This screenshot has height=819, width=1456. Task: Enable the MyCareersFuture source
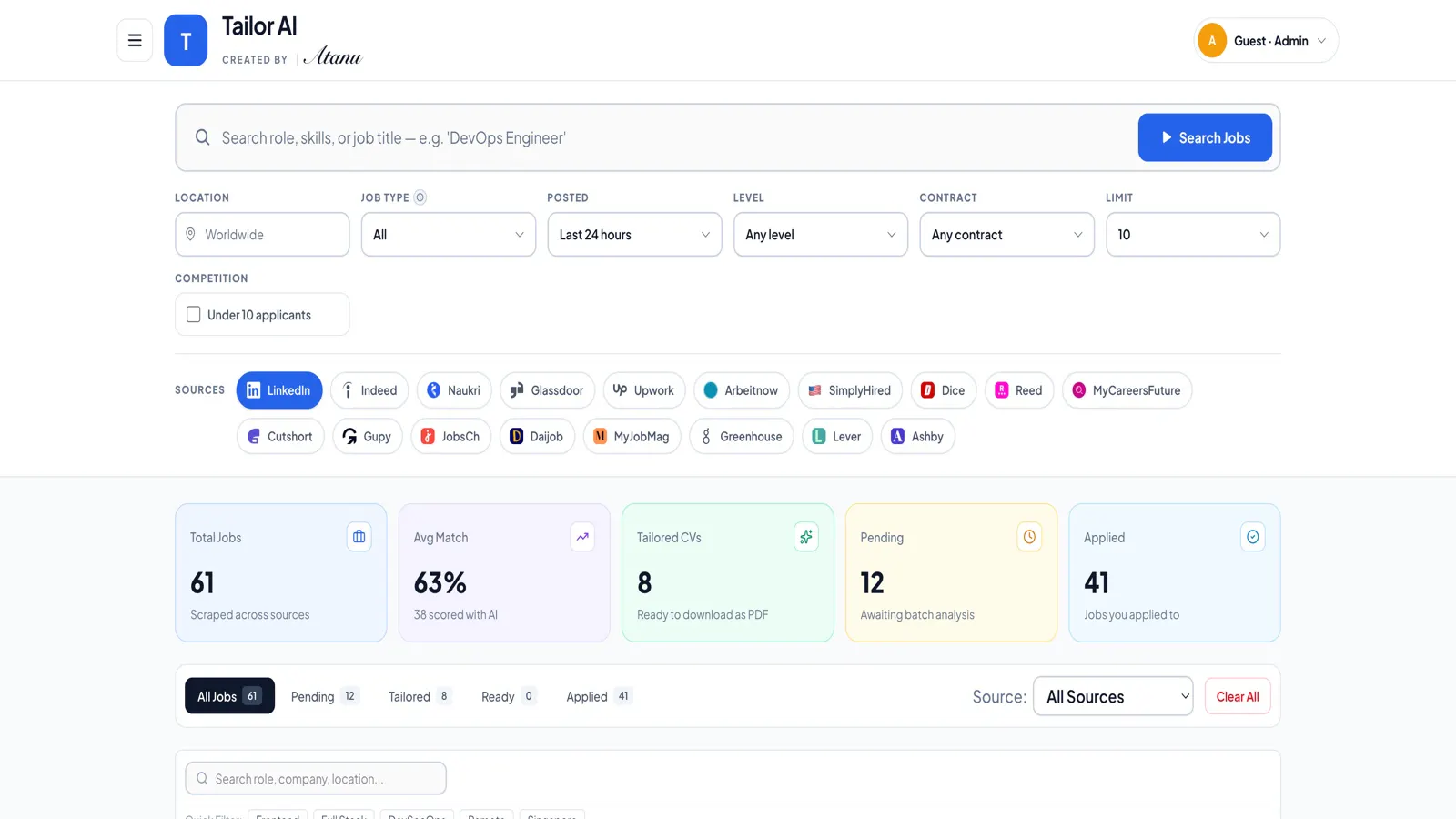pos(1127,390)
